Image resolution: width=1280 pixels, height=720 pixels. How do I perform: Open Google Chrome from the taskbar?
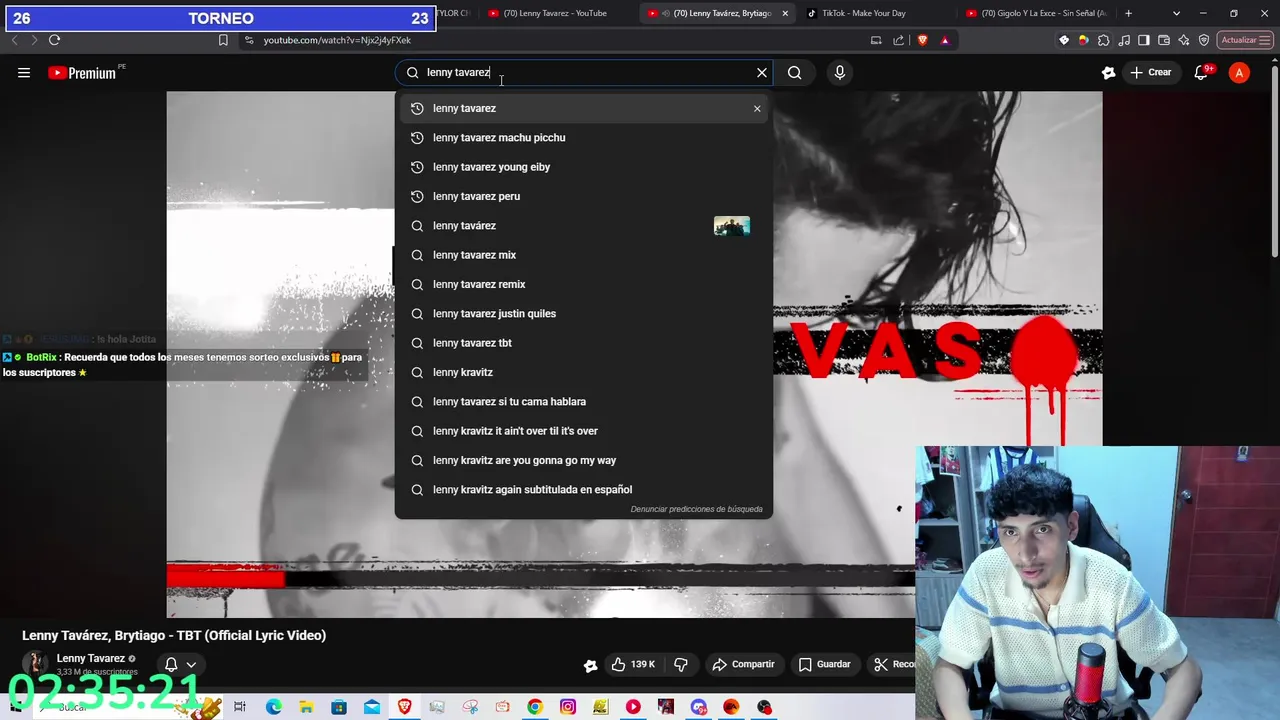[535, 707]
